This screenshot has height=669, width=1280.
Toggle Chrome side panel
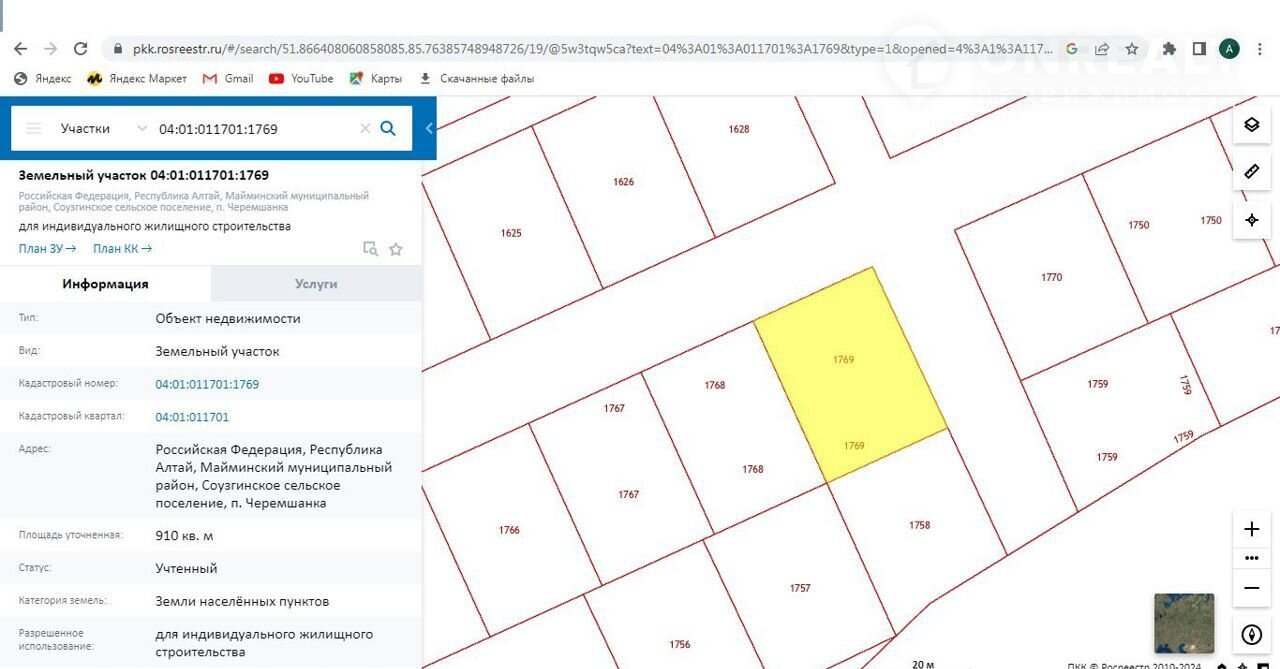tap(1199, 48)
